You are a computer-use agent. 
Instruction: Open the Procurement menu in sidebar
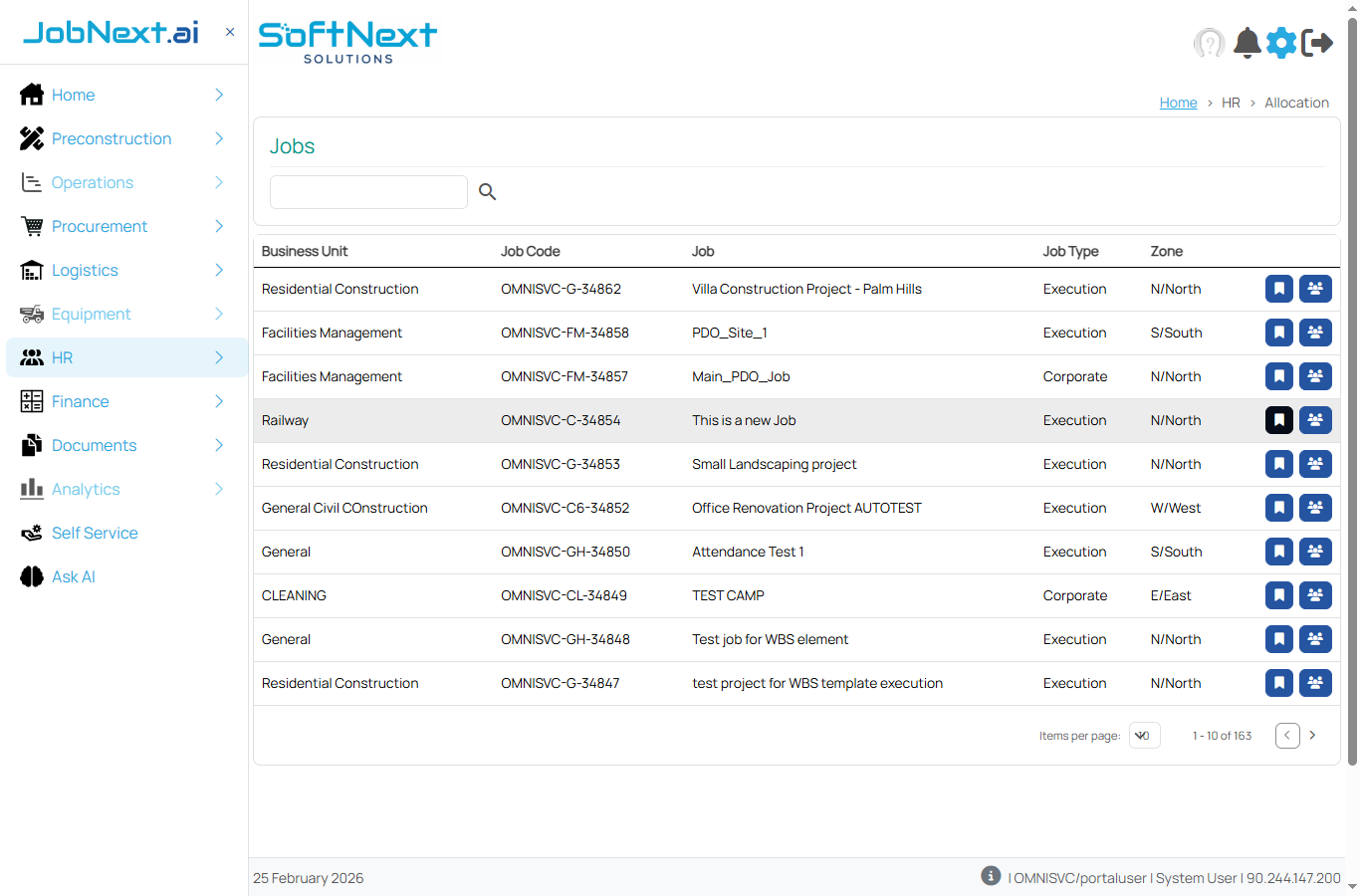[x=102, y=226]
